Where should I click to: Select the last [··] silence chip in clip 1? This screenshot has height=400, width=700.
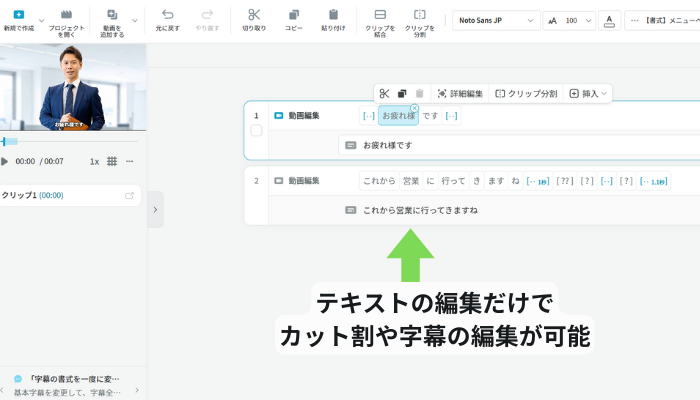tap(451, 116)
